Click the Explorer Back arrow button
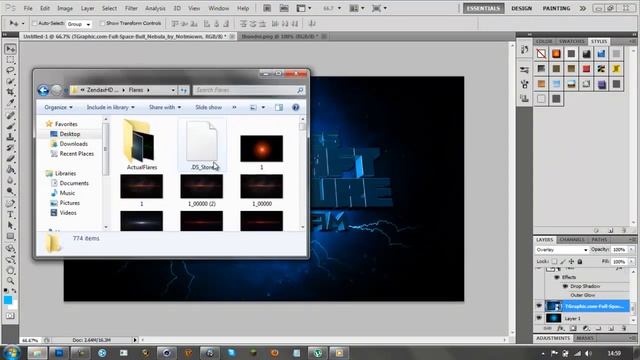Viewport: 640px width, 360px height. (x=43, y=90)
